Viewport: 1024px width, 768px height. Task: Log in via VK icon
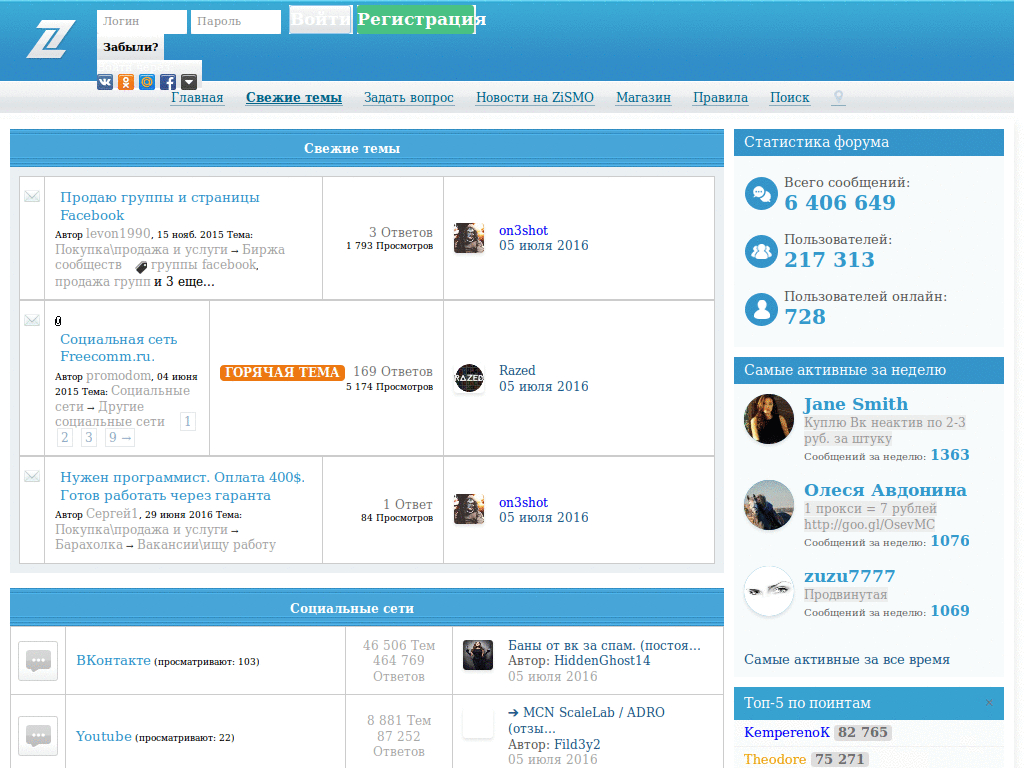click(x=105, y=82)
